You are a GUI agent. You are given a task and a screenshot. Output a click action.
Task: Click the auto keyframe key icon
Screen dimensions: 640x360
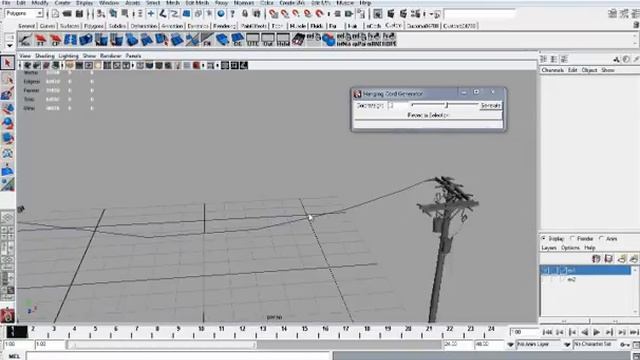(625, 345)
